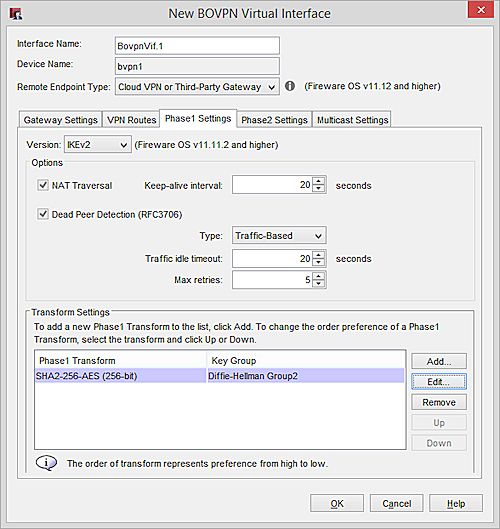500x529 pixels.
Task: Open Help for this dialog
Action: tap(456, 503)
